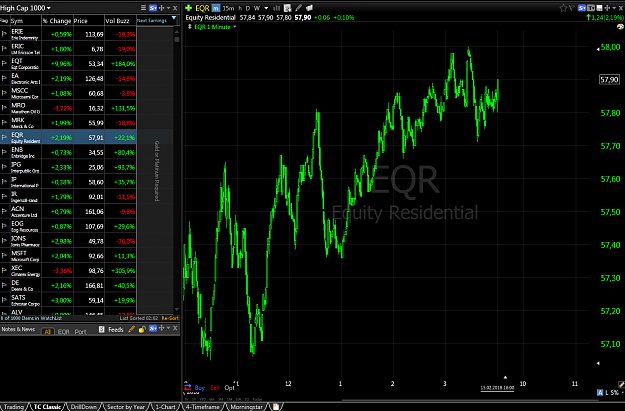Viewport: 625px width, 411px height.
Task: Toggle the flag for ERIC row
Action: pyautogui.click(x=4, y=49)
